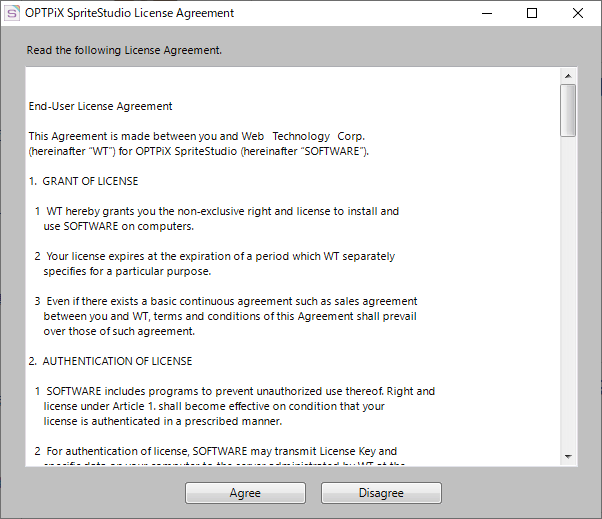Click the scrollbar down arrow
This screenshot has height=519, width=602.
[568, 457]
